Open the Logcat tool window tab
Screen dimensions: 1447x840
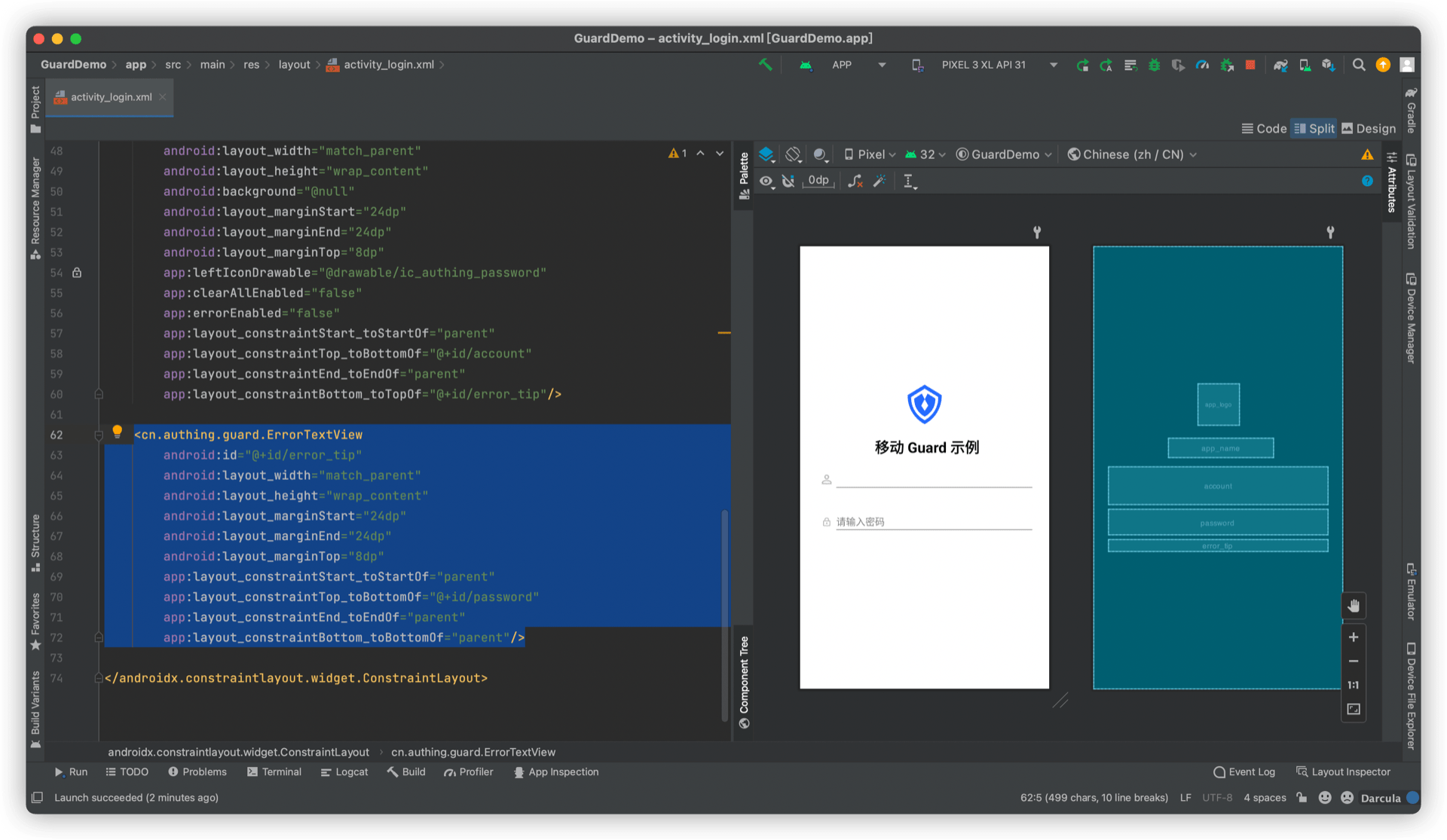coord(344,772)
